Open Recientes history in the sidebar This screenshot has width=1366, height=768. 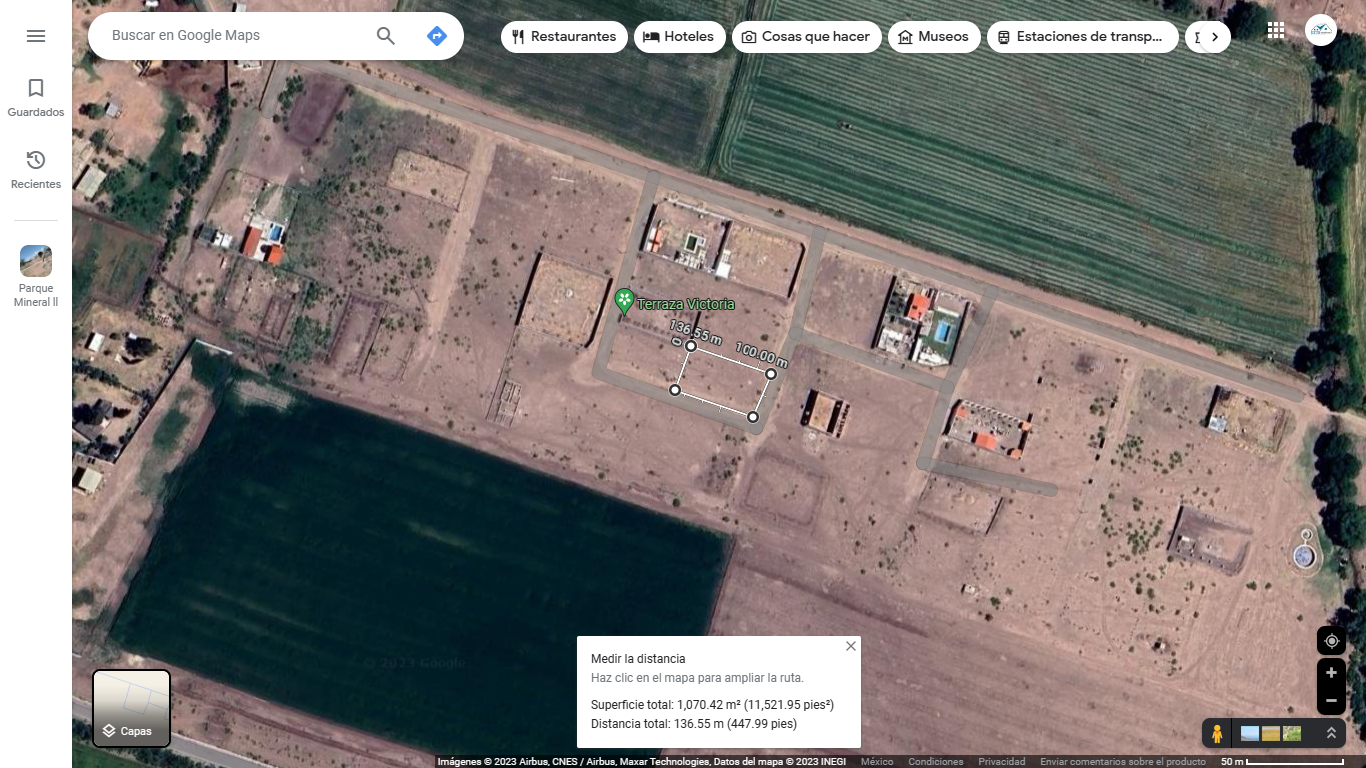(x=36, y=169)
